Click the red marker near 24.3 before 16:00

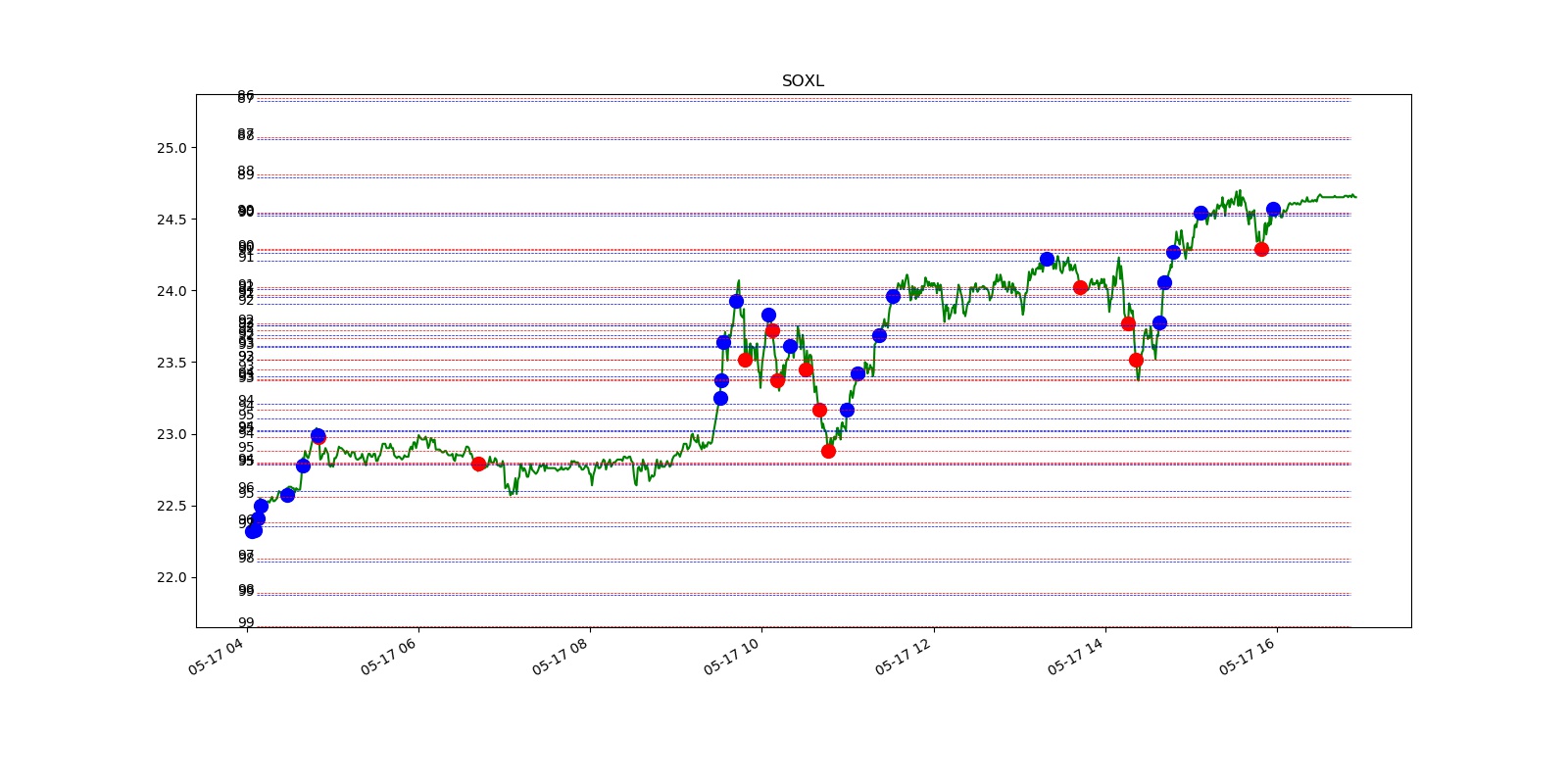point(1261,249)
